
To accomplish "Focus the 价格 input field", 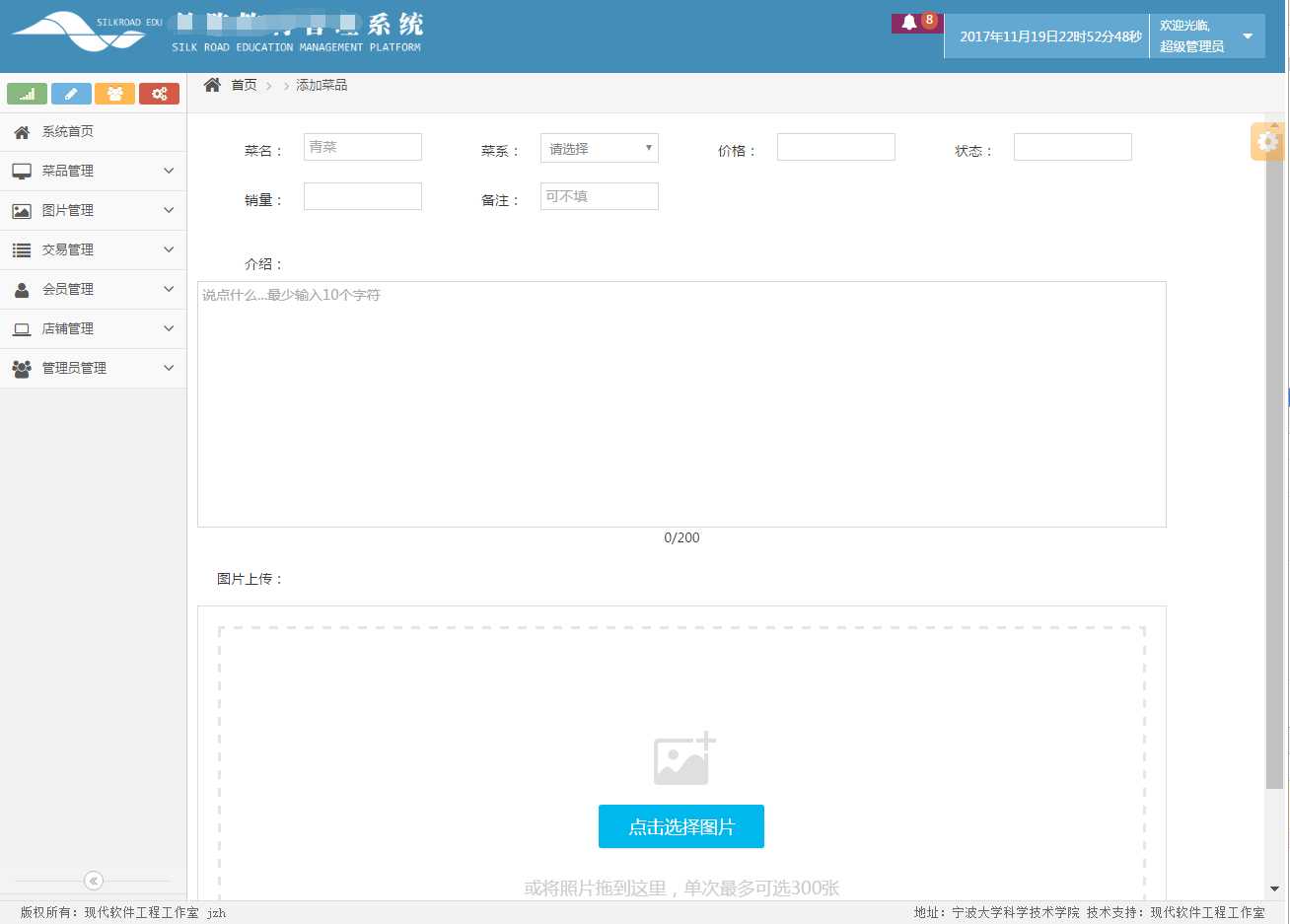I will 836,147.
